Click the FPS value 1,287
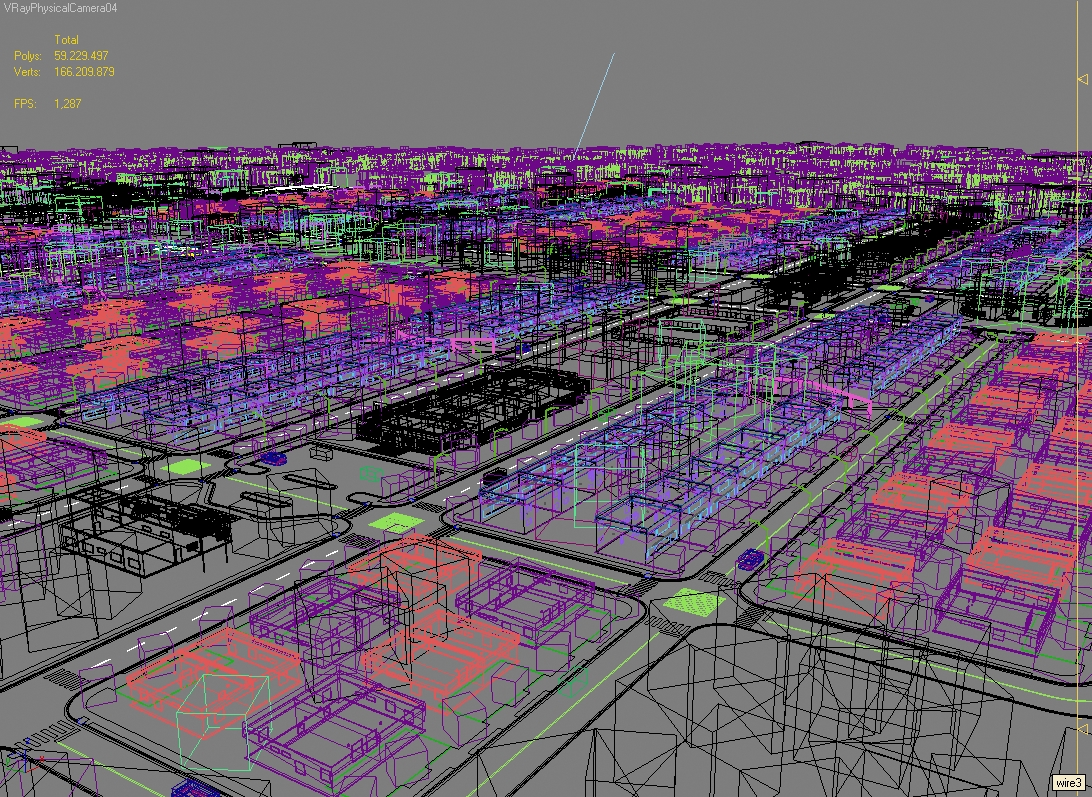 click(68, 104)
